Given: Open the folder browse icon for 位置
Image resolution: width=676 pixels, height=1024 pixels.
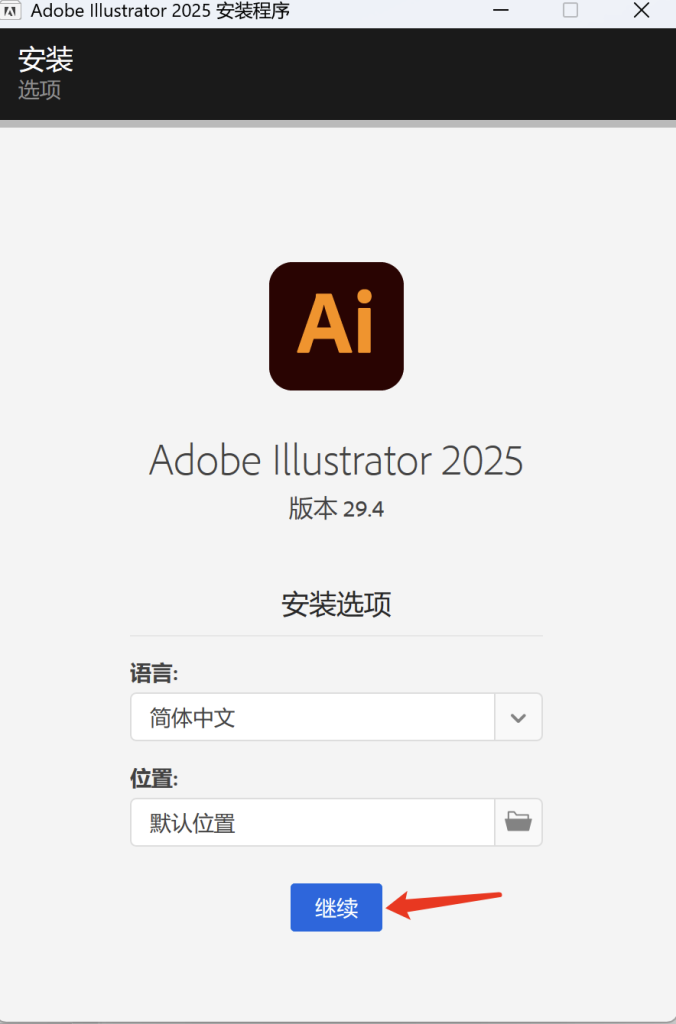Looking at the screenshot, I should click(x=518, y=822).
